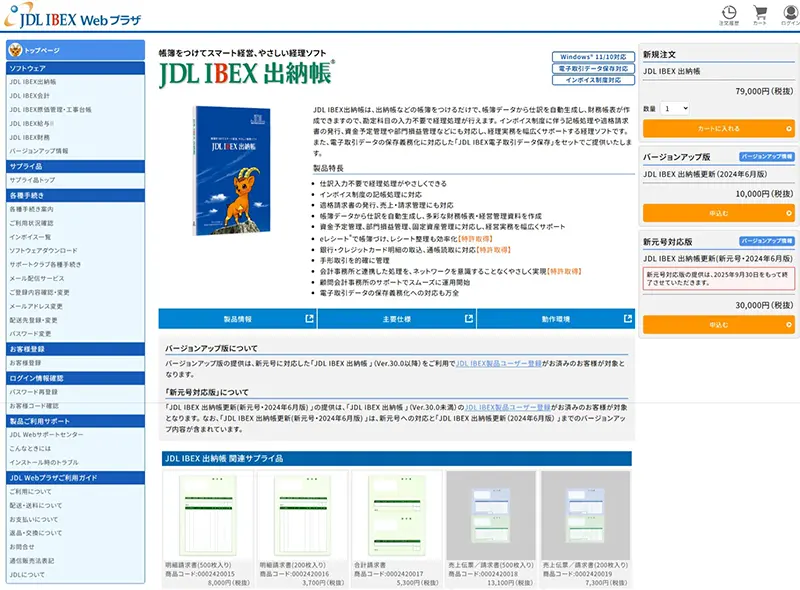This screenshot has width=800, height=590.
Task: Click the JDL IBEX Web Plaza logo
Action: [x=73, y=15]
